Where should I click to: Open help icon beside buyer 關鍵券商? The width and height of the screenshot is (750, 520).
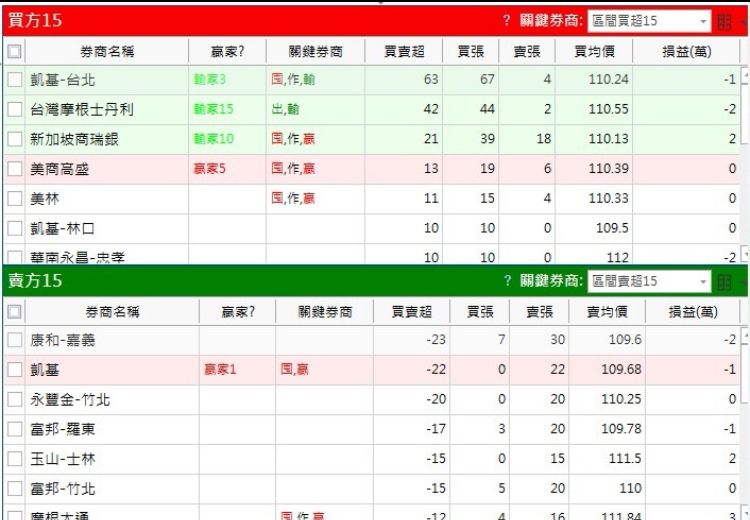(x=507, y=21)
